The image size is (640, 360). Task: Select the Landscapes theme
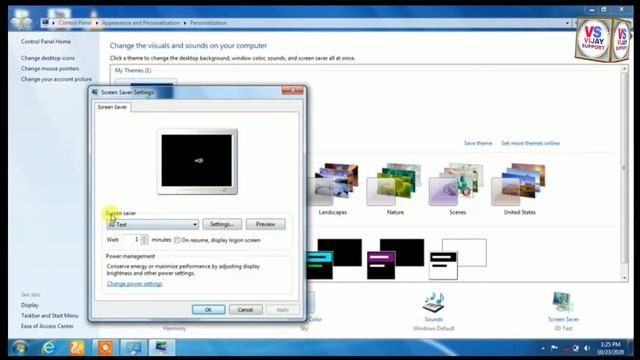coord(333,189)
